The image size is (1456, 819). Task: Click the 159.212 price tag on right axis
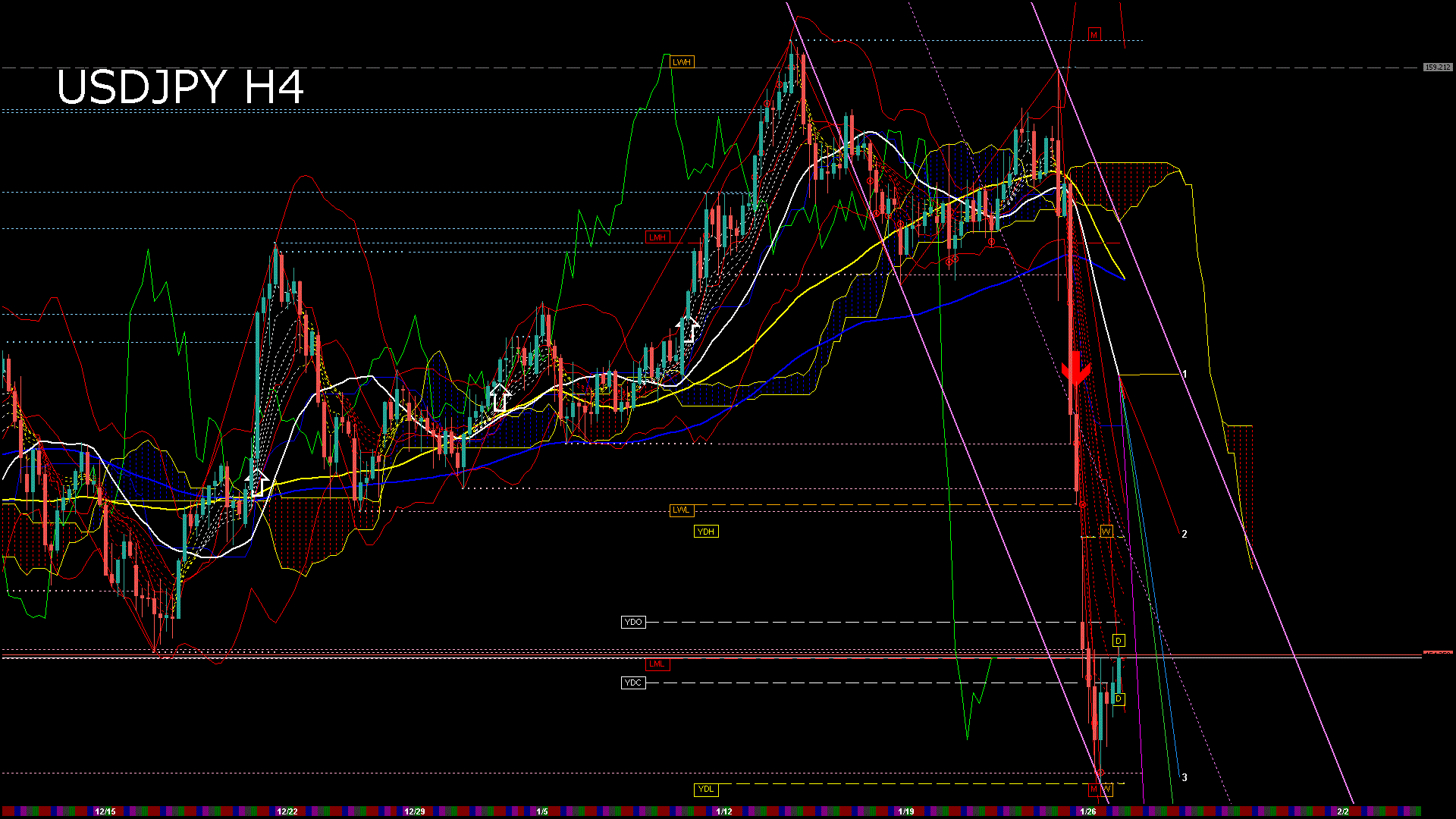(x=1439, y=67)
